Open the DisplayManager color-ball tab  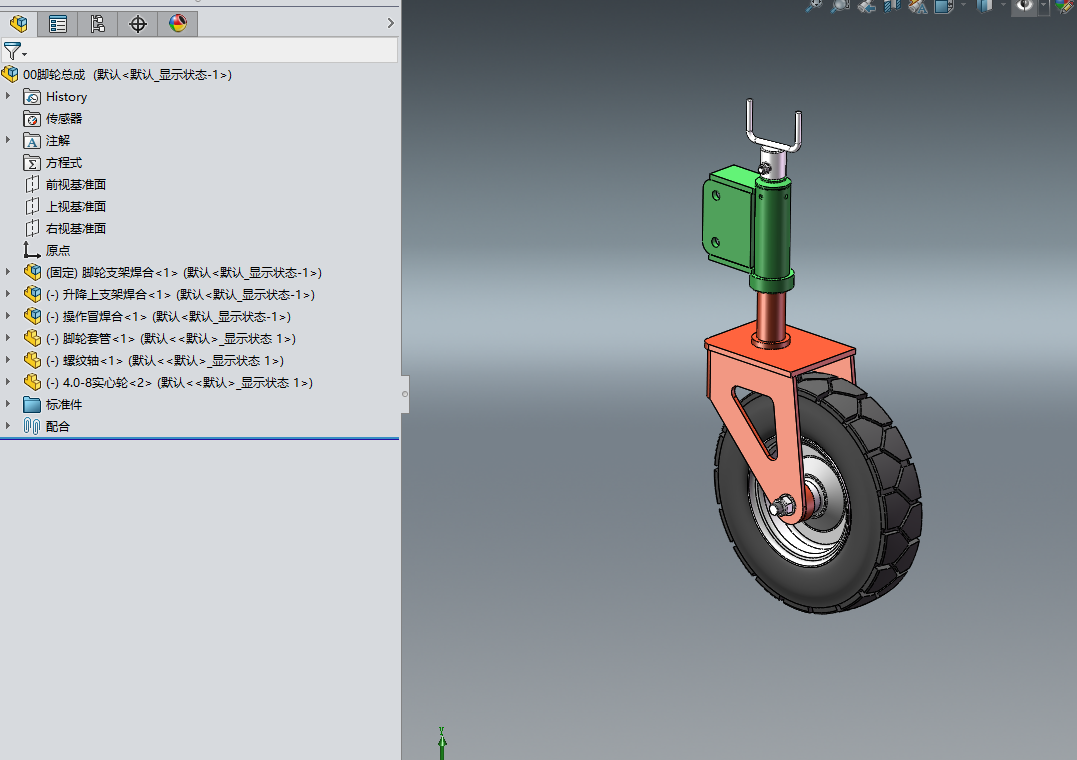click(x=177, y=24)
